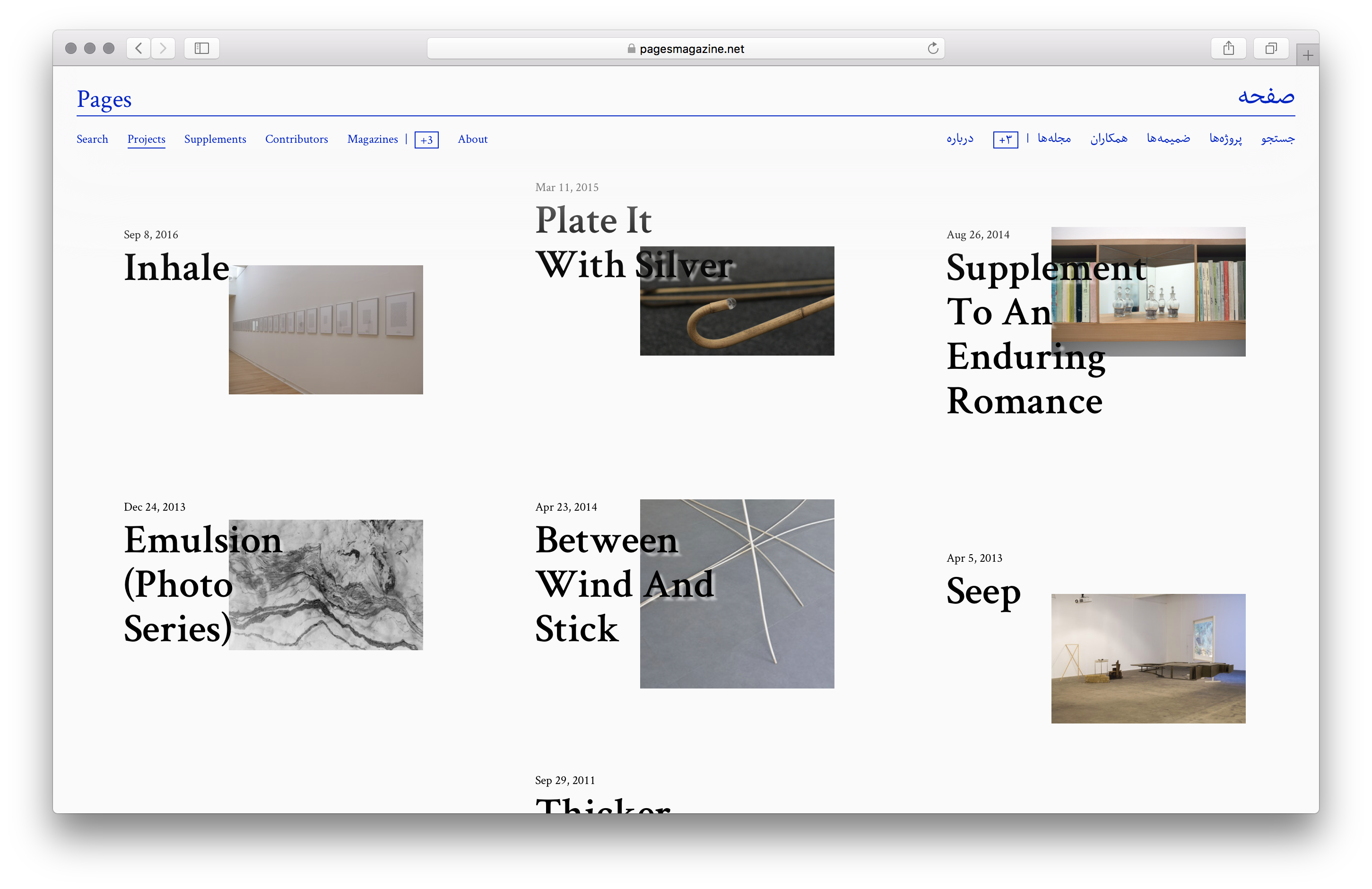Click the Search link in navigation
The width and height of the screenshot is (1372, 889).
pos(92,139)
